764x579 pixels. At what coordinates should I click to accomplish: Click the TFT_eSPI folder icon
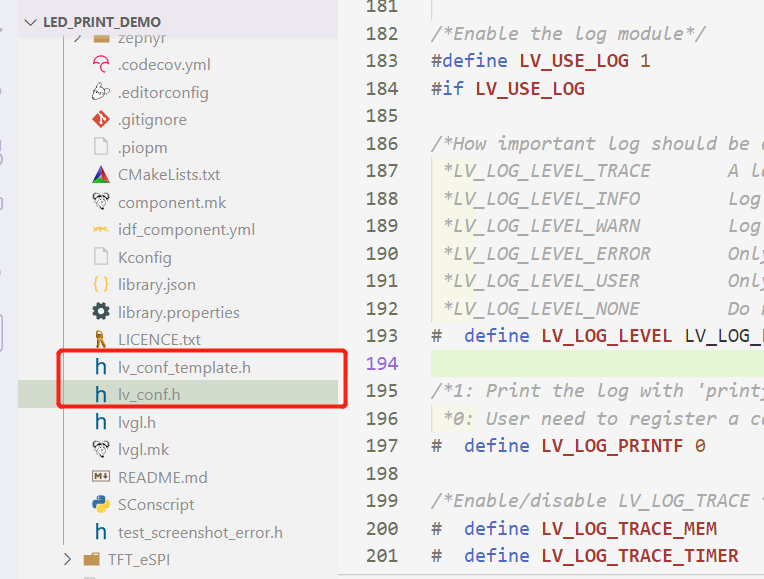coord(92,560)
